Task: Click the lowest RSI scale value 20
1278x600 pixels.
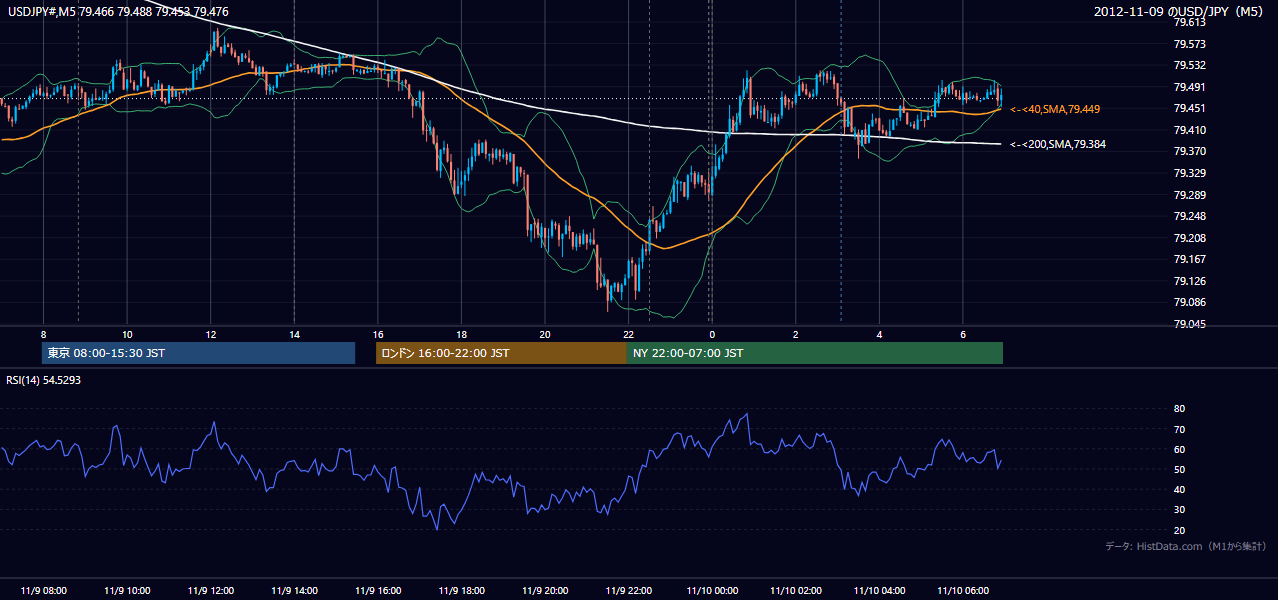Action: point(1179,530)
